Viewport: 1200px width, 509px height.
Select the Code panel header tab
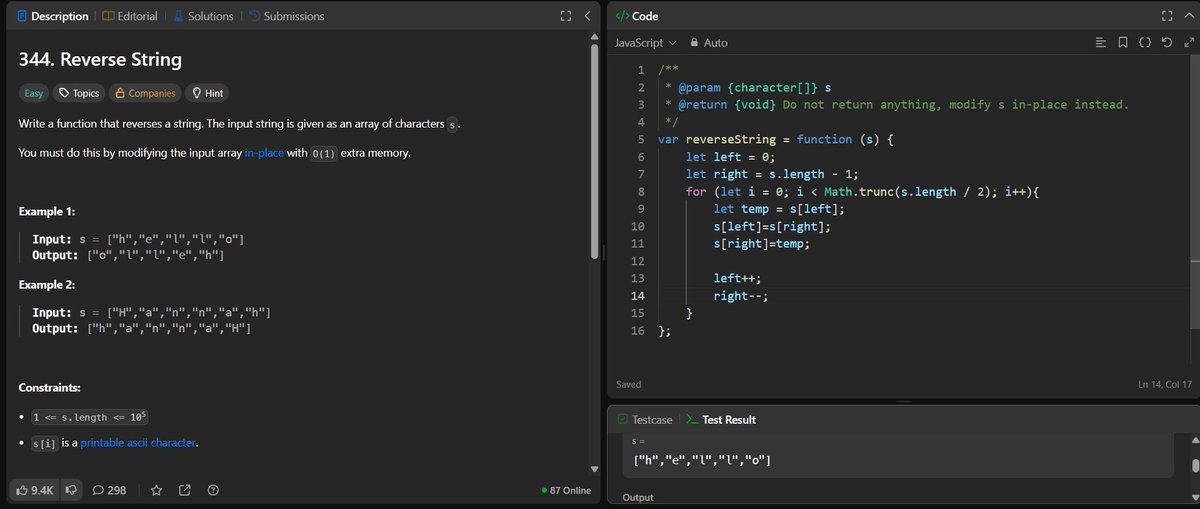[637, 16]
